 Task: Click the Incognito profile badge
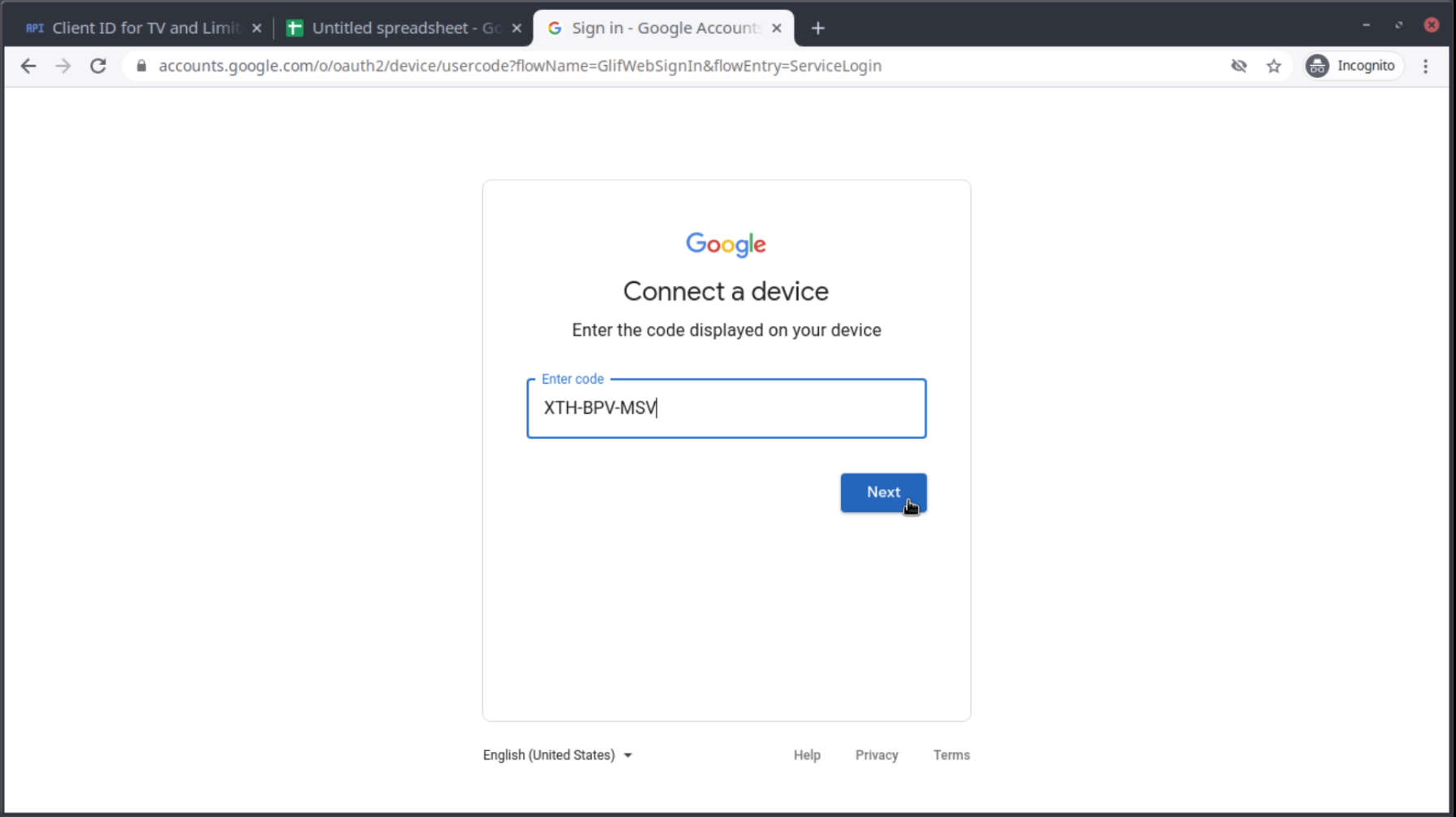point(1353,66)
